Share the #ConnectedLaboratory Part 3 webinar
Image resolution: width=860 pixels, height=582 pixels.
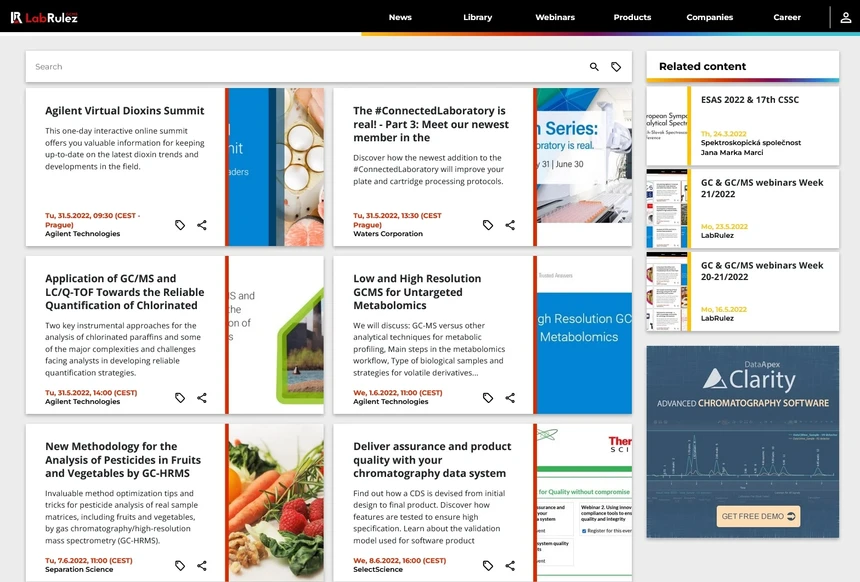coord(510,225)
